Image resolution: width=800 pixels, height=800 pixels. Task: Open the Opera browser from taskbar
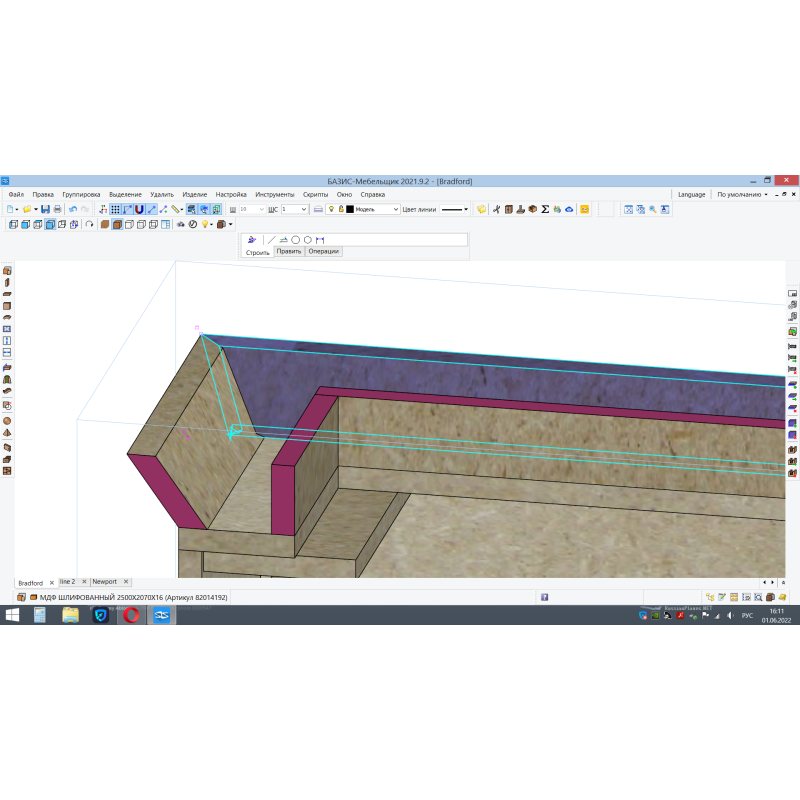pyautogui.click(x=130, y=615)
